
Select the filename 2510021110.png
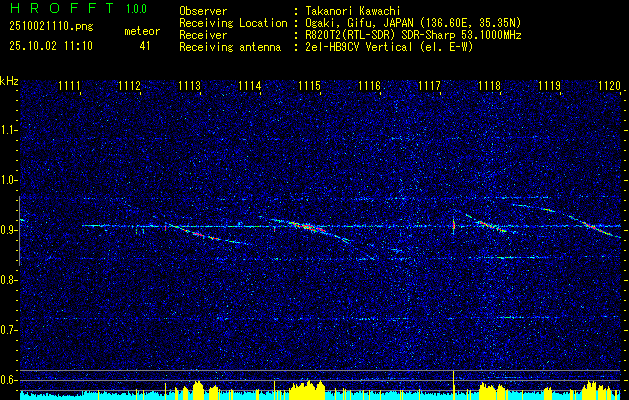click(x=51, y=26)
